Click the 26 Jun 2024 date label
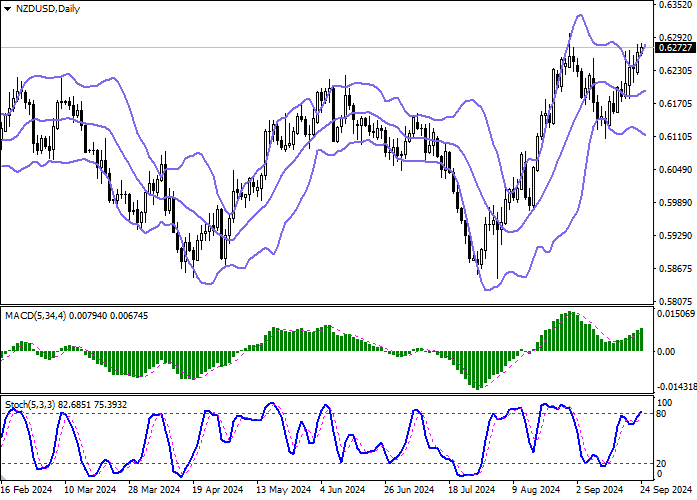Viewport: 697px width, 500px height. pyautogui.click(x=409, y=490)
